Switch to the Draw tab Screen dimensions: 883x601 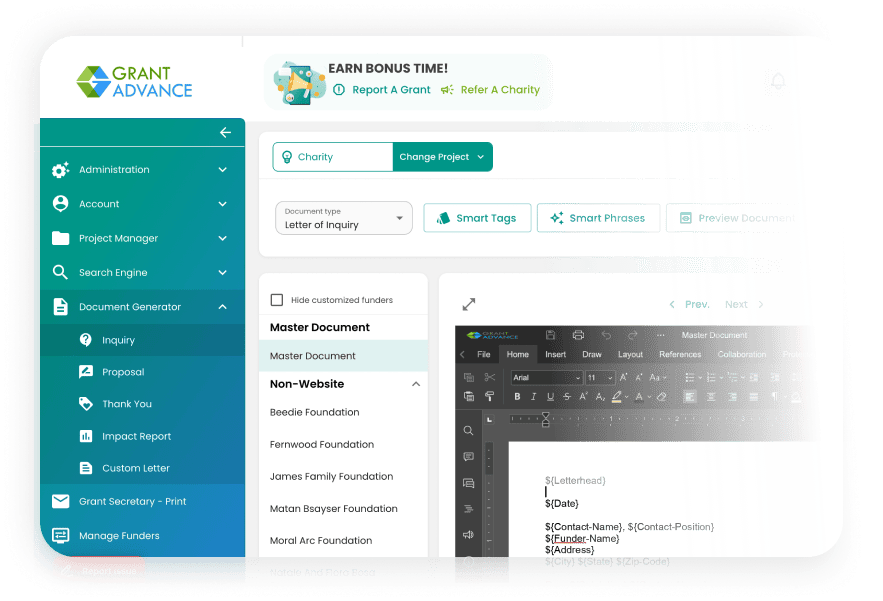tap(592, 354)
